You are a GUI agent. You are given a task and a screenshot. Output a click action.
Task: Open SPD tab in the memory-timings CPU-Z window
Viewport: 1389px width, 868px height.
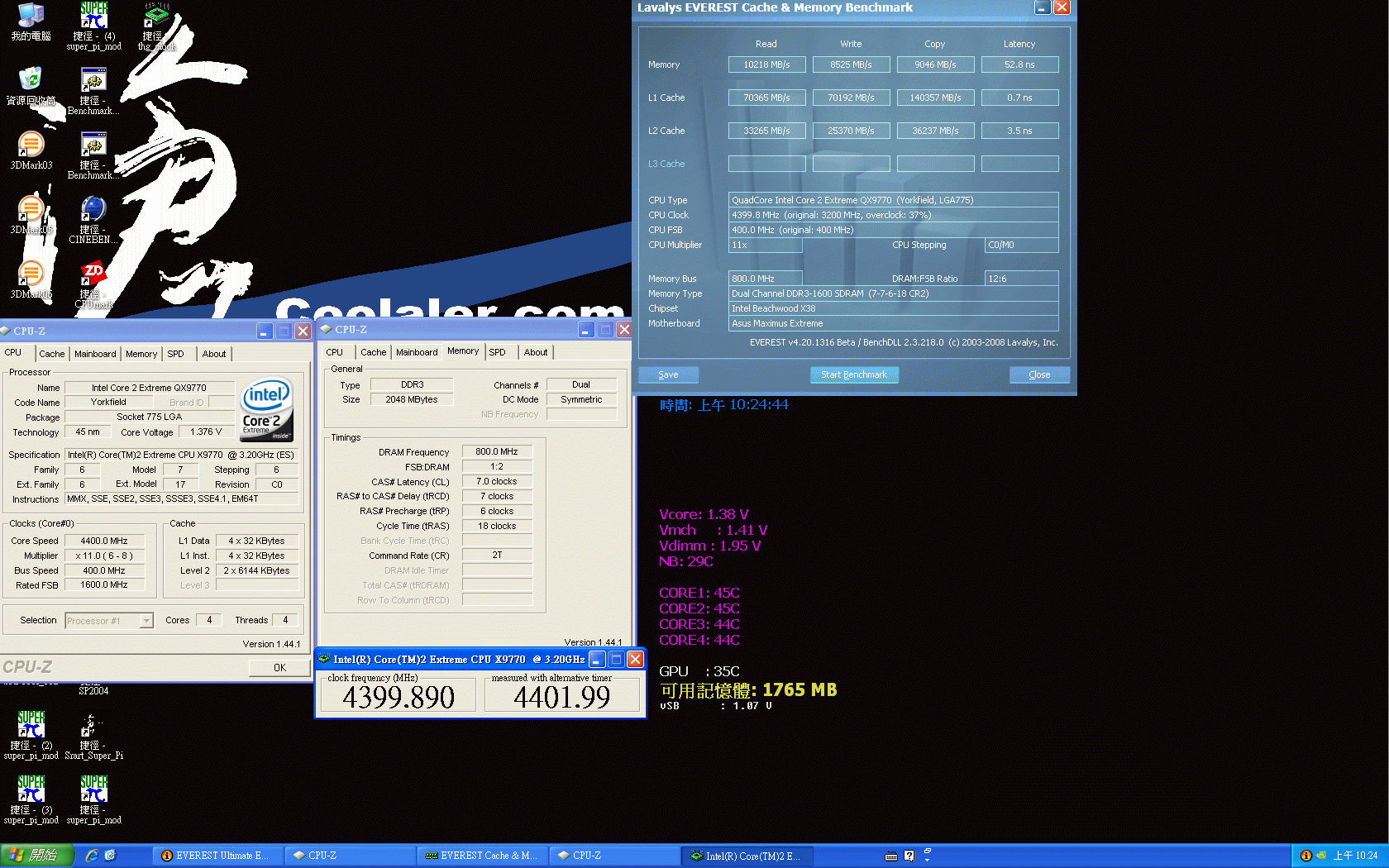pos(498,352)
